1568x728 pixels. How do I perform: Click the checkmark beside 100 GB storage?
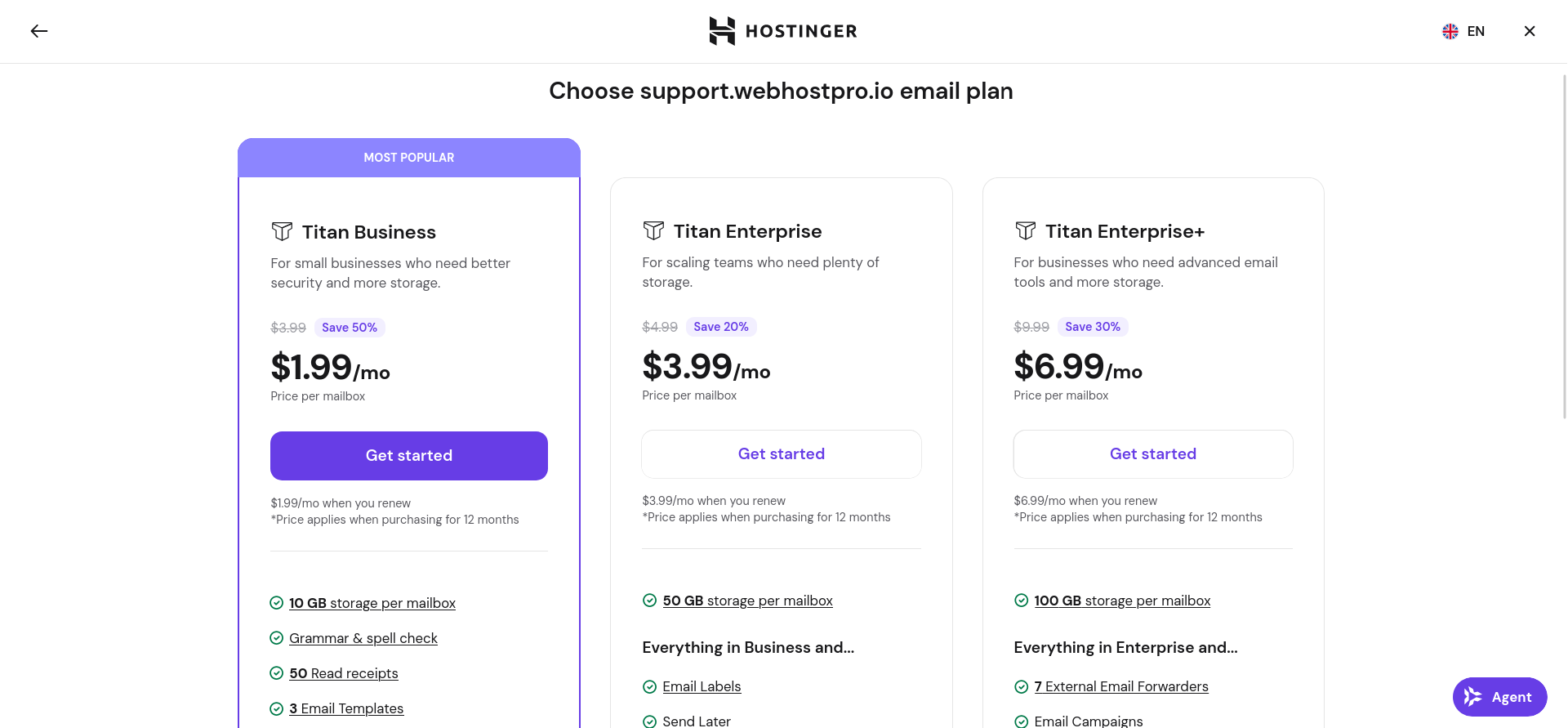1021,601
